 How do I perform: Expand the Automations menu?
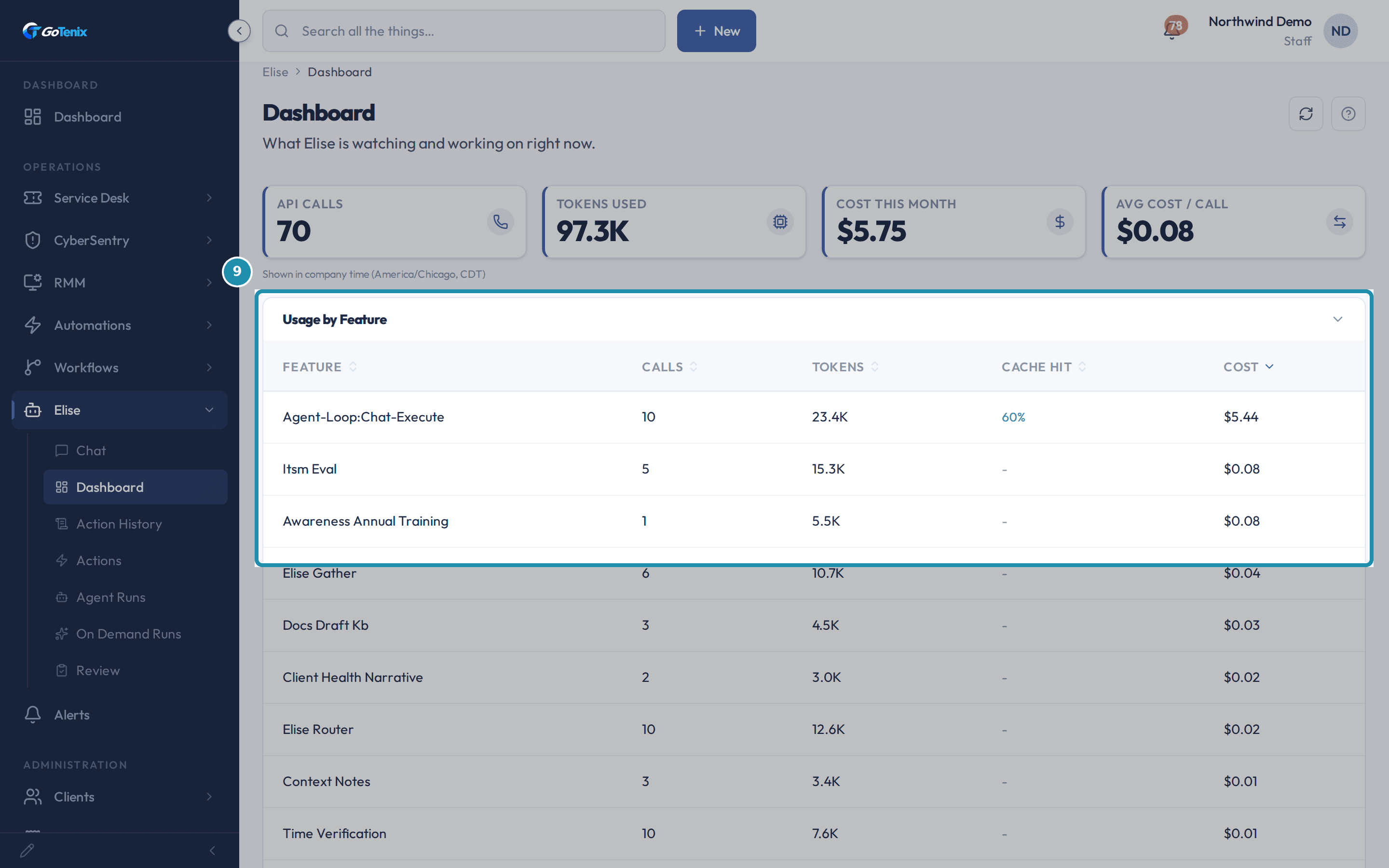click(120, 325)
